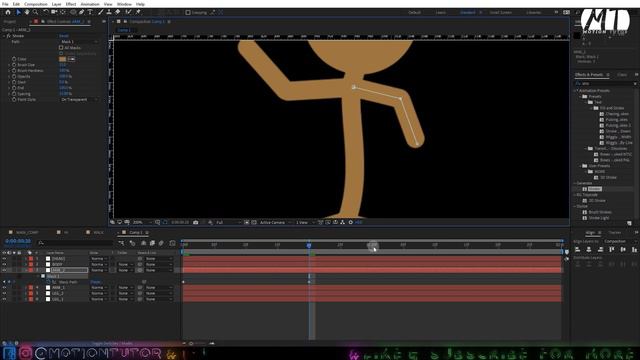Select the Rotation tool
Viewport: 640px width, 360px height.
[46, 12]
